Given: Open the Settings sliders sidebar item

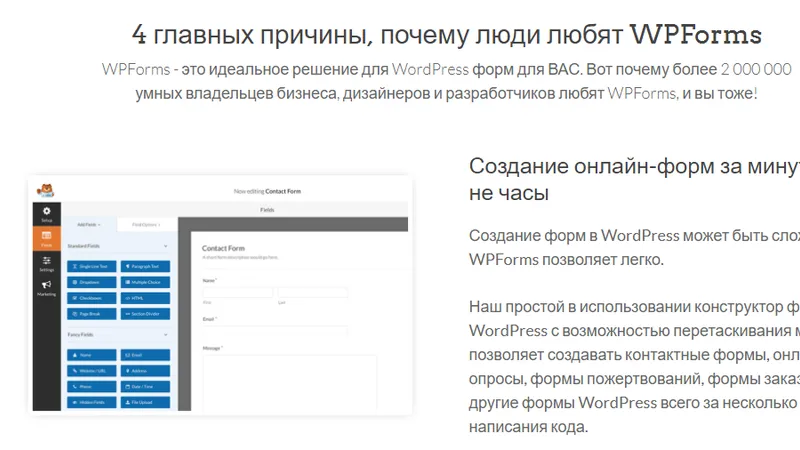Looking at the screenshot, I should click(x=46, y=263).
